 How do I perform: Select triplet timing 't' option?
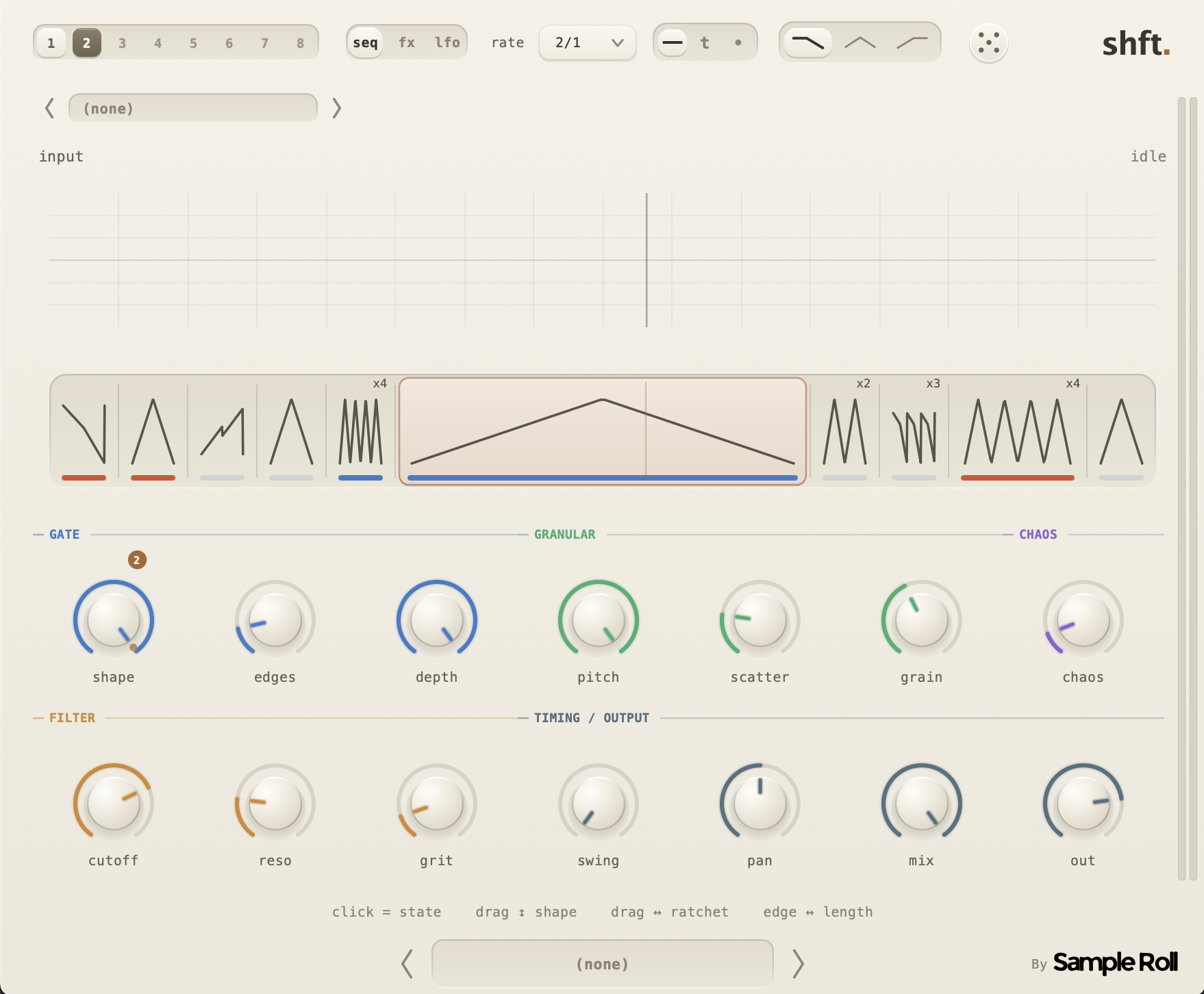coord(705,42)
